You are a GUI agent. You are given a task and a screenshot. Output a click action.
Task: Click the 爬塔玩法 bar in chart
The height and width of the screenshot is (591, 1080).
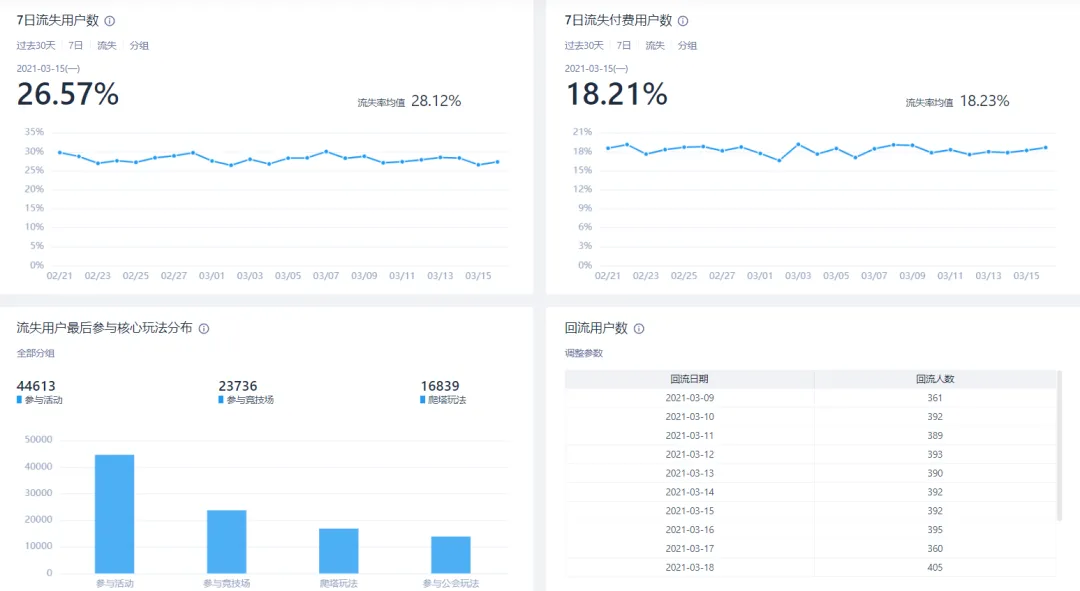tap(339, 550)
